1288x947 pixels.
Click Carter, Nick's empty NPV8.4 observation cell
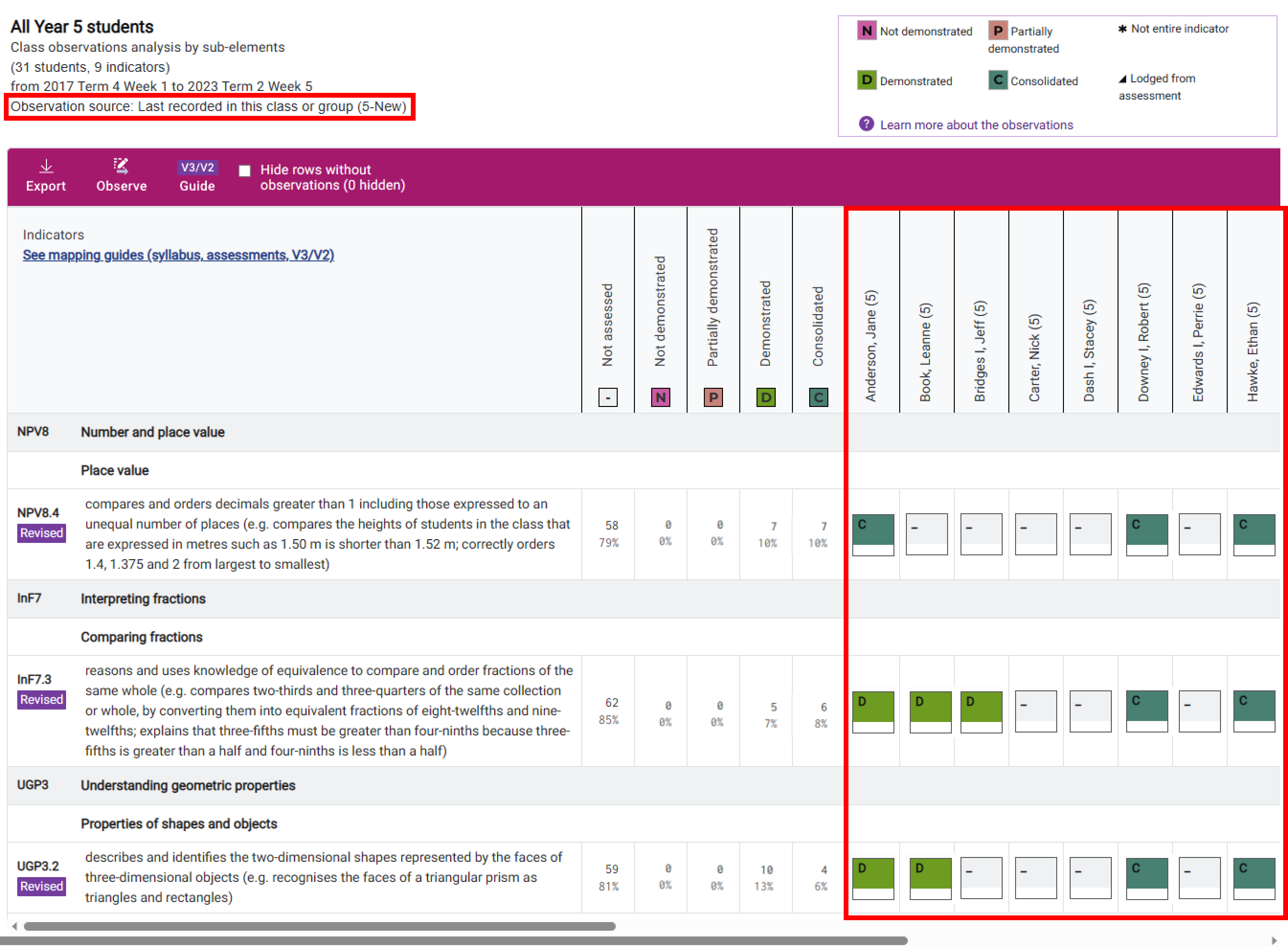tap(1035, 534)
